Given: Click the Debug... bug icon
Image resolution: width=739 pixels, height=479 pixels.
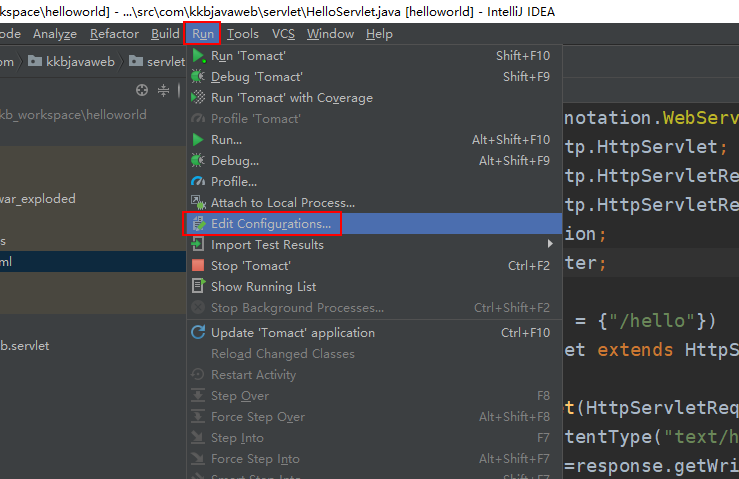Looking at the screenshot, I should pyautogui.click(x=198, y=161).
